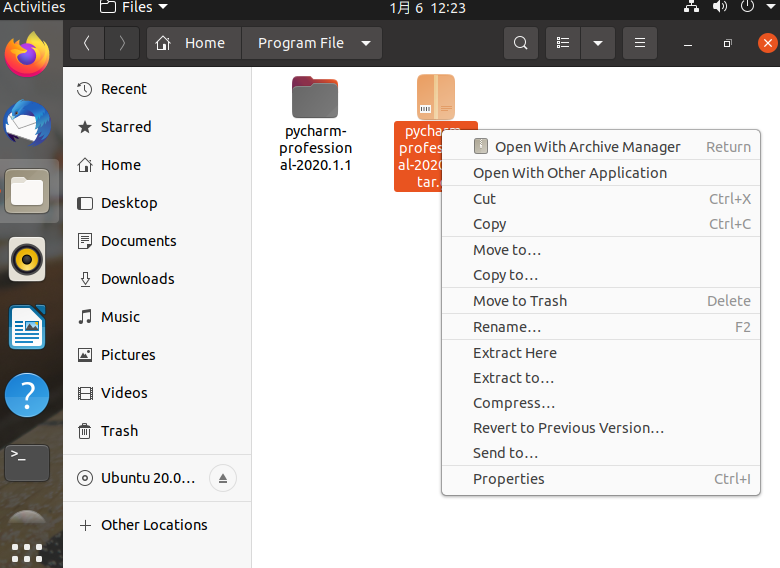Screen dimensions: 780x568
Task: Open the Files app in the dock
Action: click(x=27, y=191)
